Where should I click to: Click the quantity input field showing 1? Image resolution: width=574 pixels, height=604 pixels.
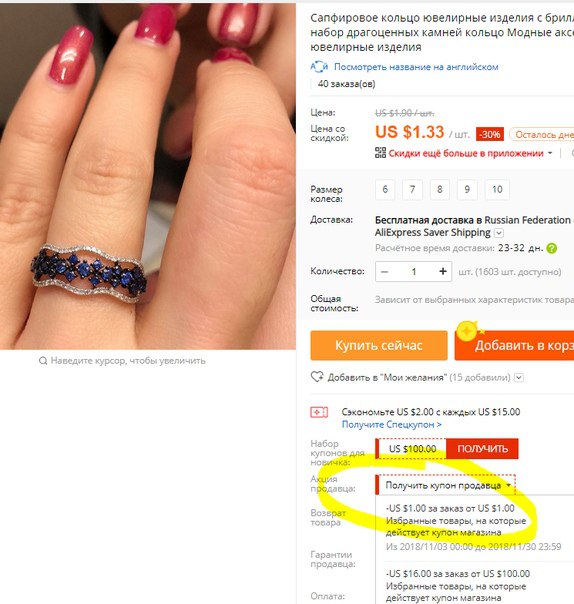pos(414,272)
